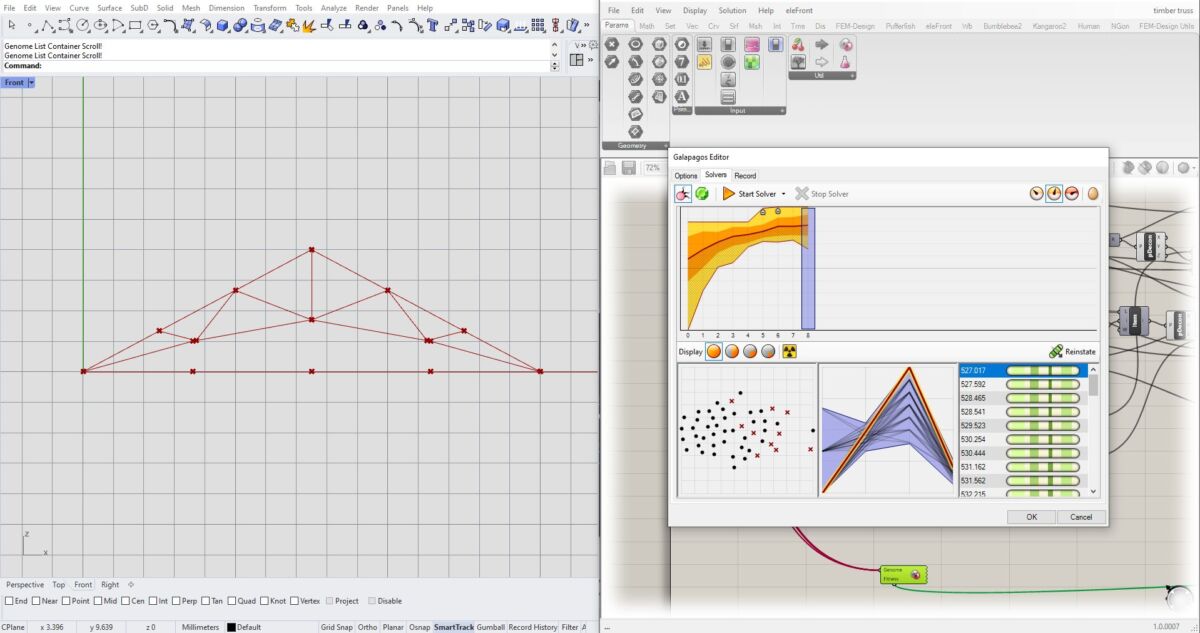
Task: Click the gene slider beside fitness 527.017
Action: tap(1045, 370)
